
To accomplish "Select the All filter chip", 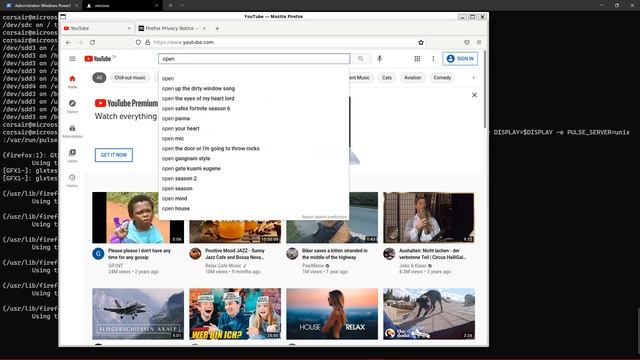I will [99, 78].
